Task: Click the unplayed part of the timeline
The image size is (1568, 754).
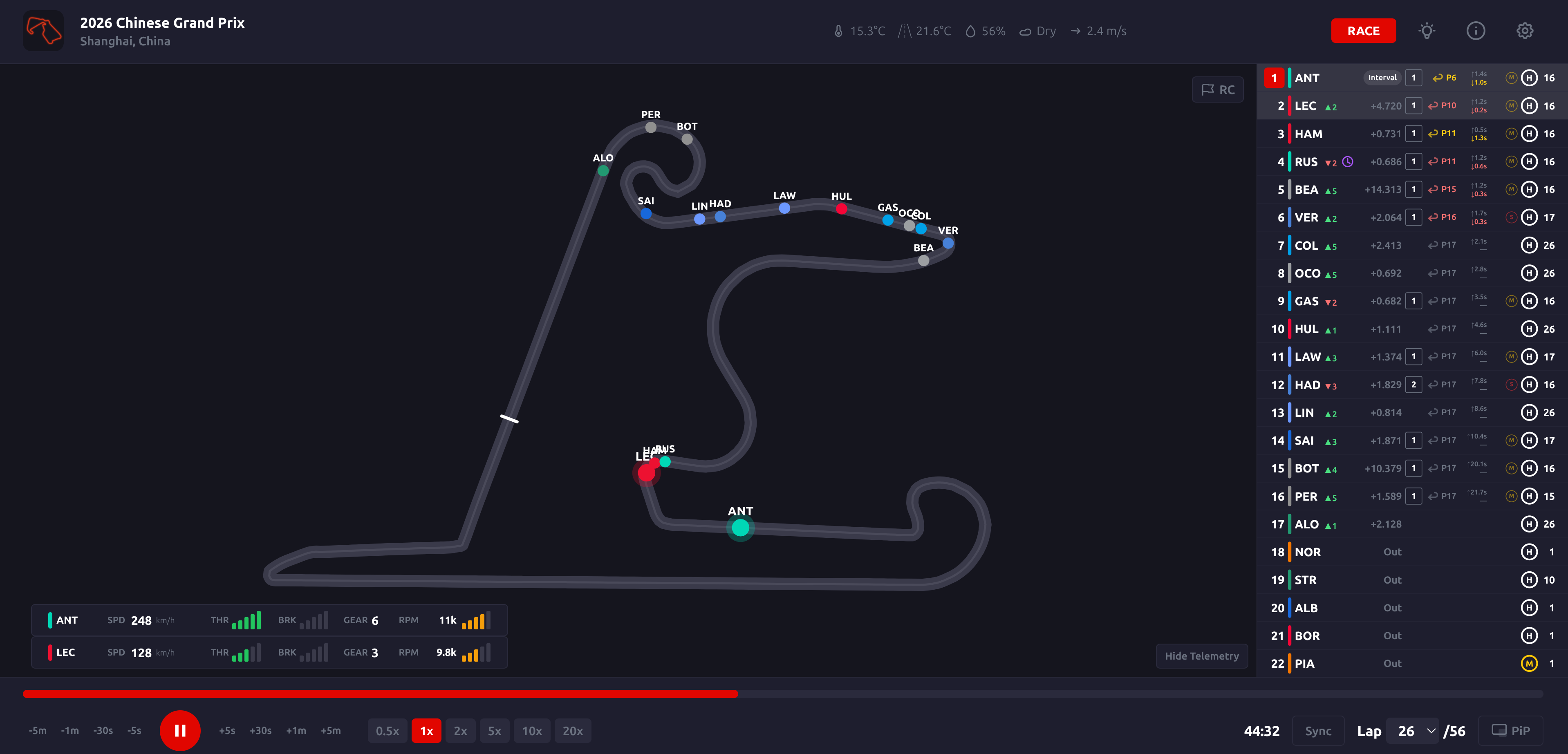Action: click(1140, 694)
